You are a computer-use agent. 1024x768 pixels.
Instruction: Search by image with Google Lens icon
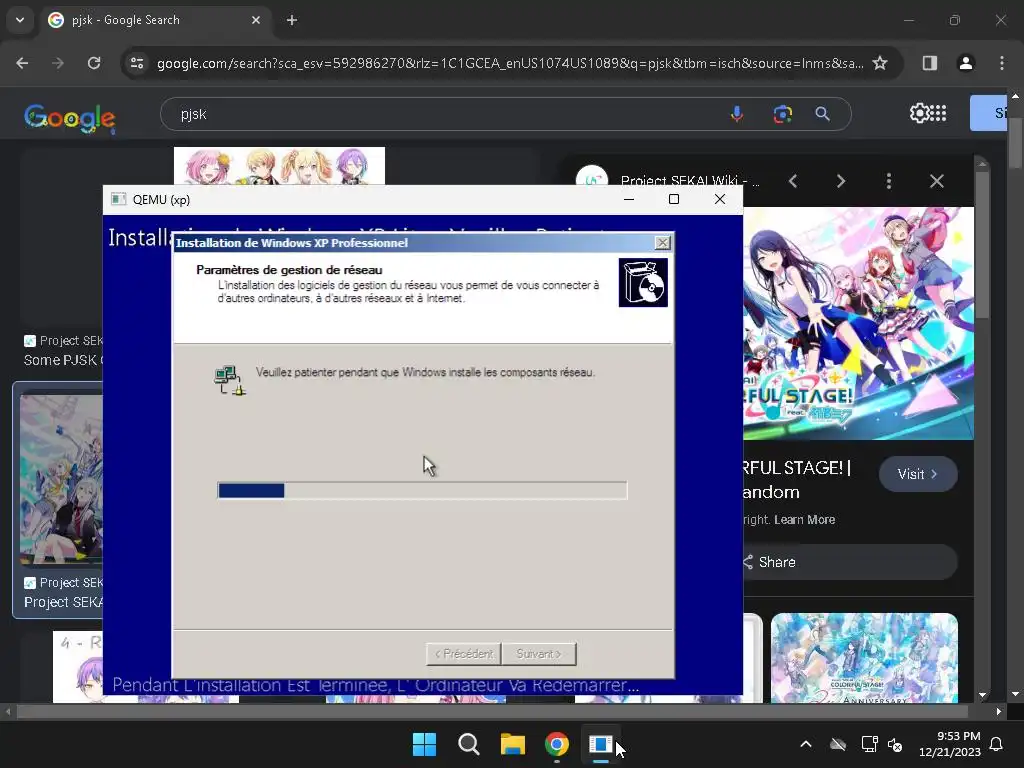[x=782, y=114]
